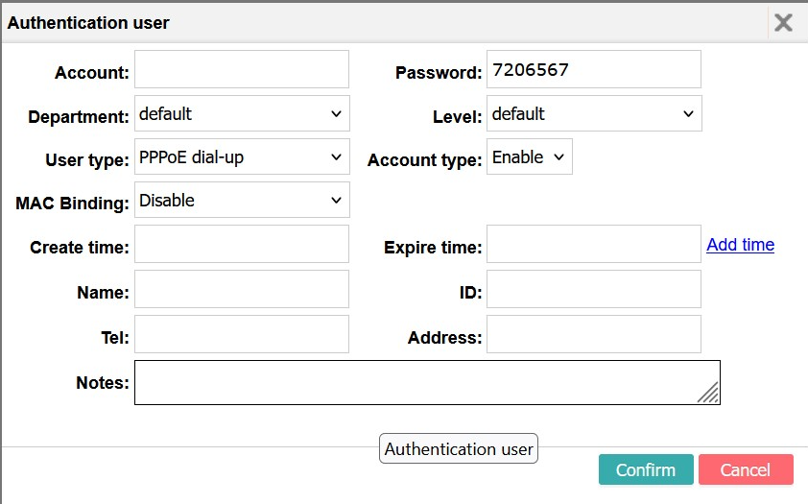Change Account type Enable dropdown
This screenshot has width=808, height=504.
point(529,157)
